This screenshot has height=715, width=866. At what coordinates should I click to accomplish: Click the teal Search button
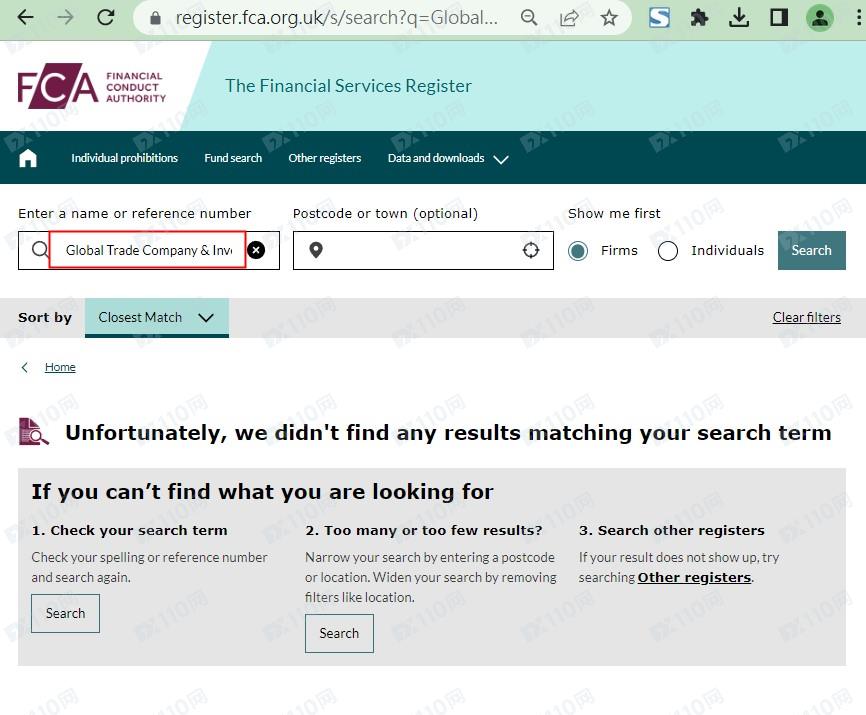pos(811,251)
